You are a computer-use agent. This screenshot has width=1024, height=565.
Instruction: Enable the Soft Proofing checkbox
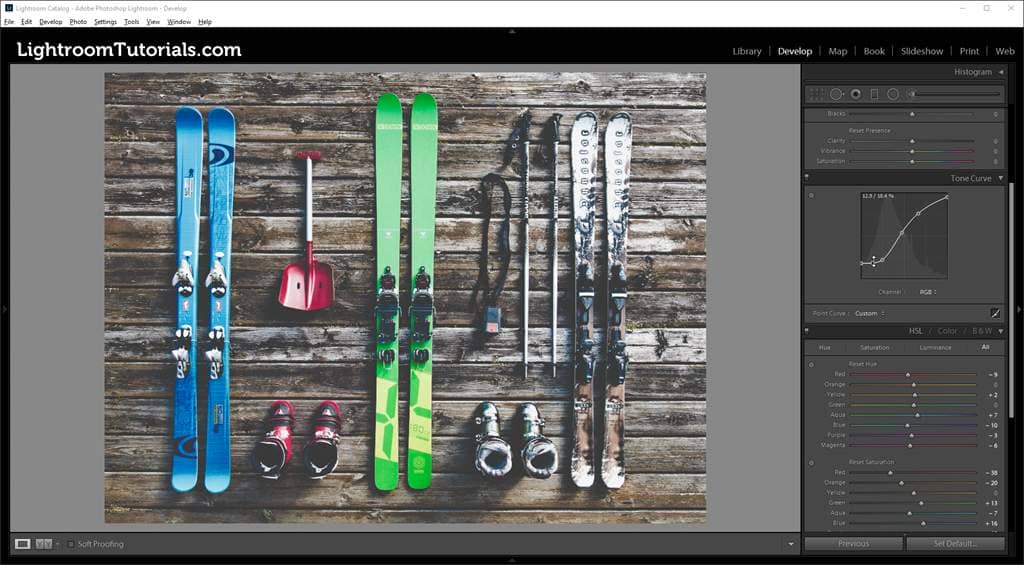(71, 544)
